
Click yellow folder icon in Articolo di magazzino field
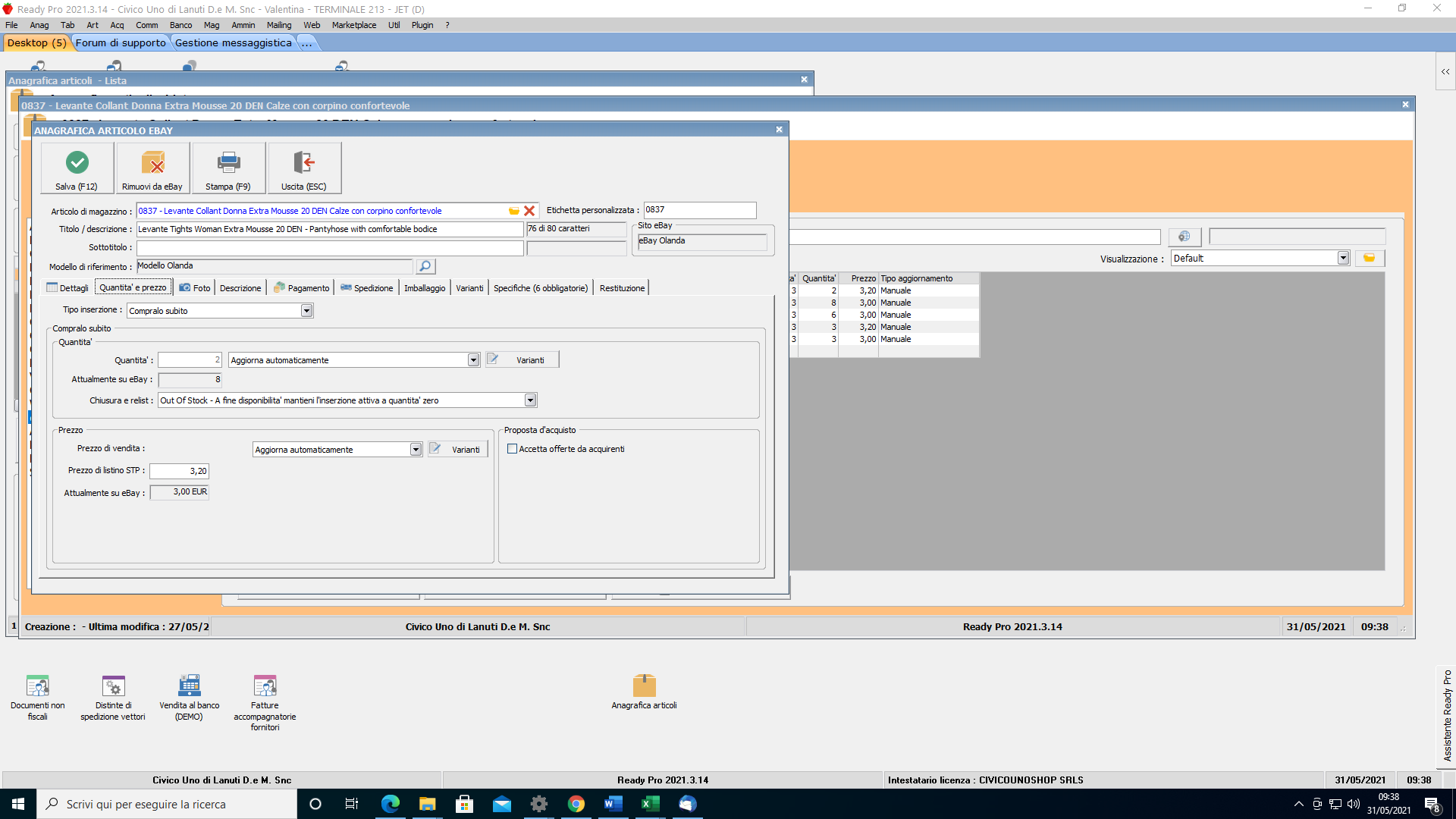click(x=514, y=211)
